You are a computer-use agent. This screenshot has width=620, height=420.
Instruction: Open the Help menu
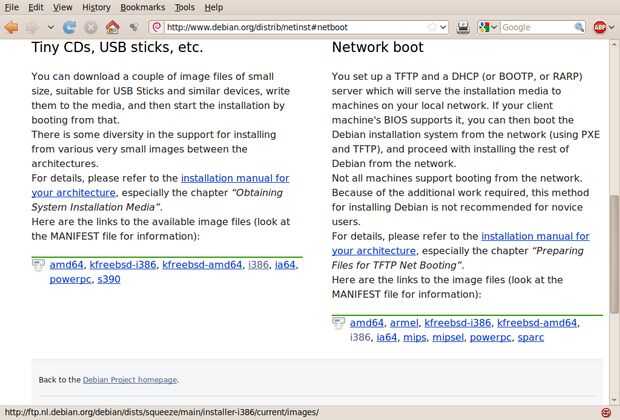(214, 7)
